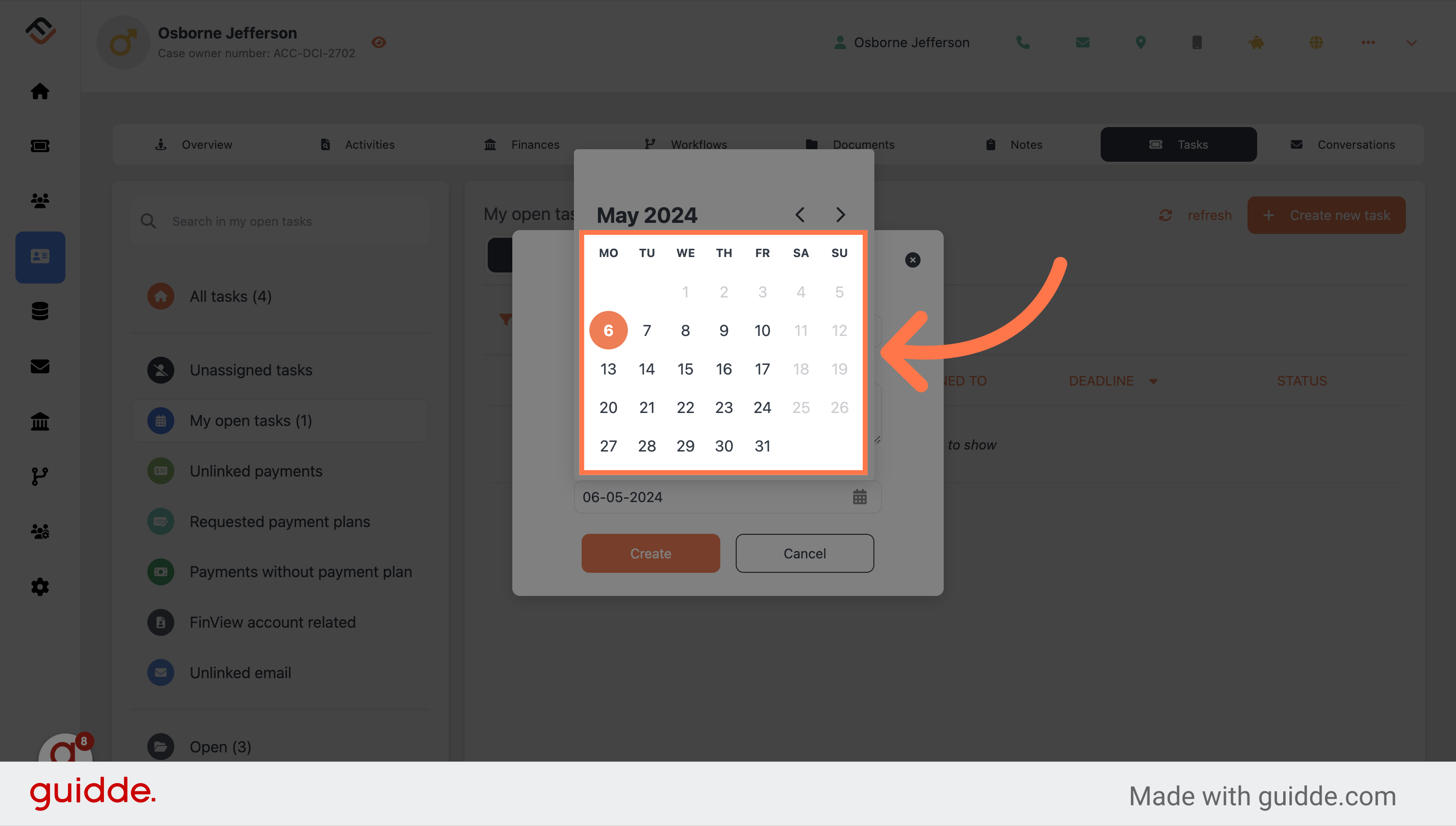
Task: Open the contacts/people icon panel
Action: pyautogui.click(x=40, y=199)
